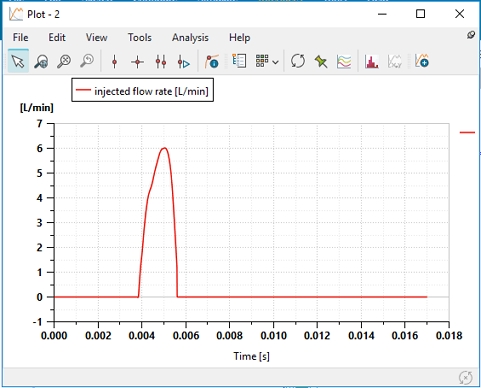Screen dimensions: 481x388
Task: Click the add plot icon with plus
Action: (x=422, y=61)
